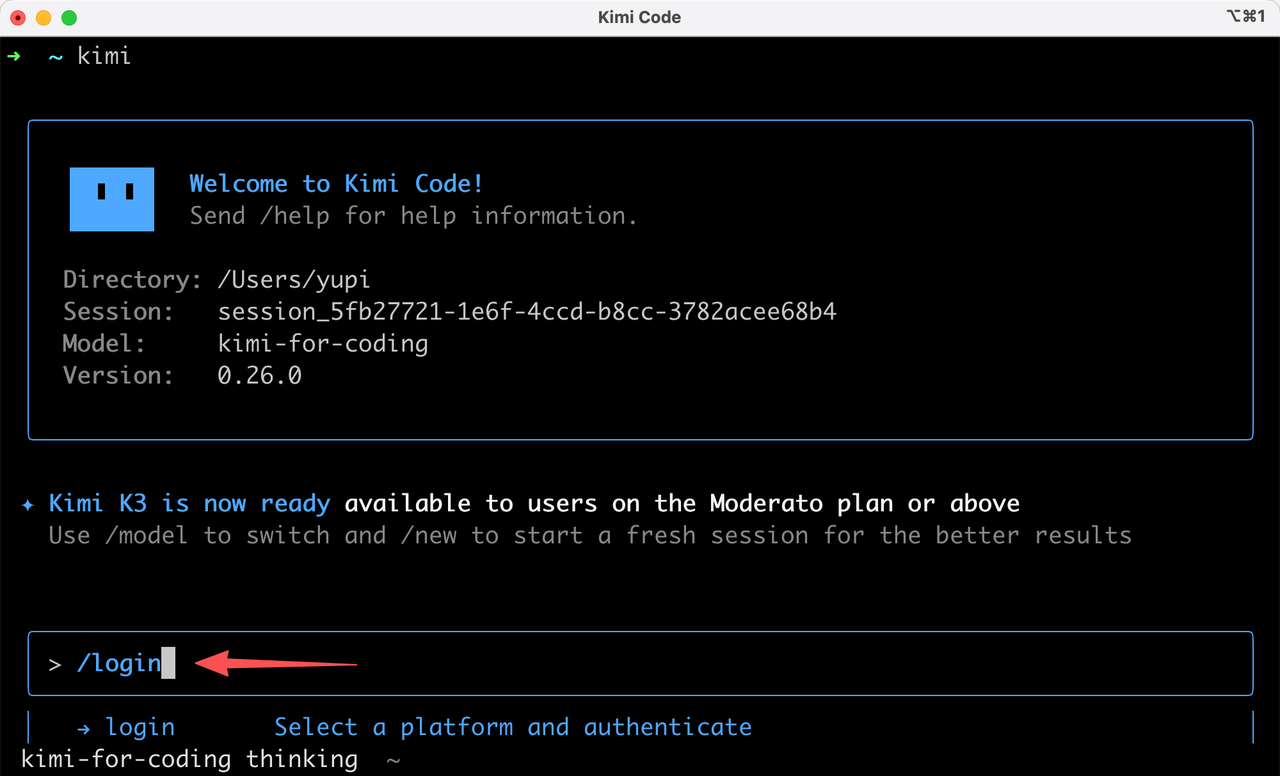Click 'Kimi K3 is now ready' announcement
This screenshot has height=776, width=1280.
(189, 503)
